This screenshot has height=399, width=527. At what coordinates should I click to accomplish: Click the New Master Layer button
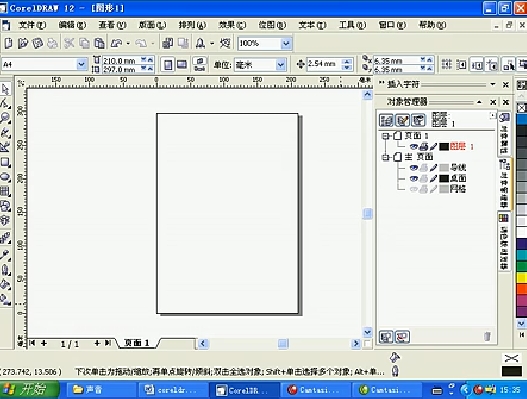pyautogui.click(x=402, y=336)
